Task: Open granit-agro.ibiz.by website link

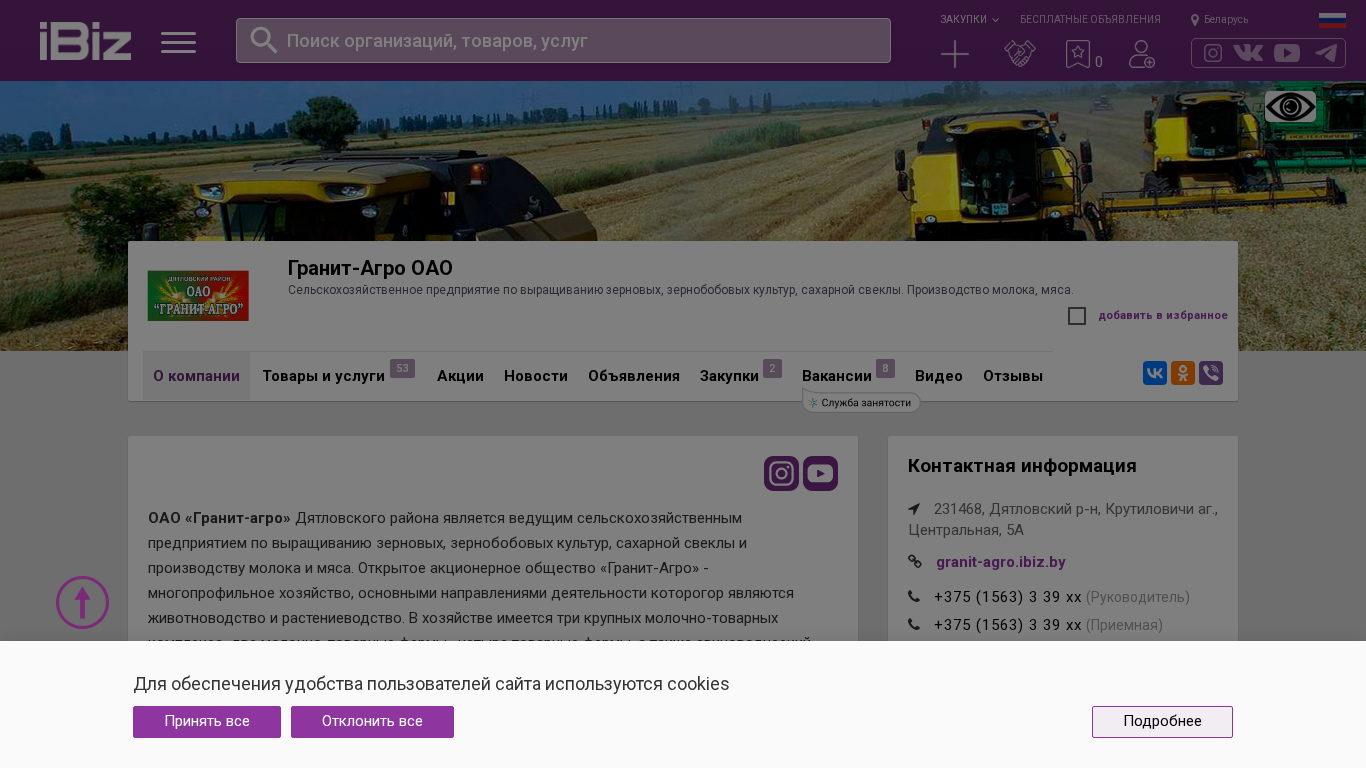Action: tap(1001, 562)
